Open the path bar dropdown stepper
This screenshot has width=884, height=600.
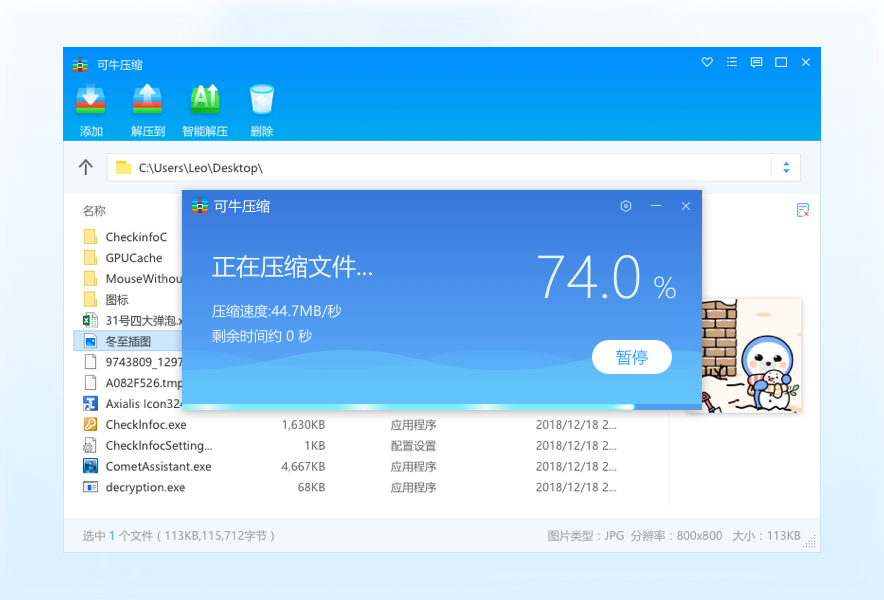(787, 167)
